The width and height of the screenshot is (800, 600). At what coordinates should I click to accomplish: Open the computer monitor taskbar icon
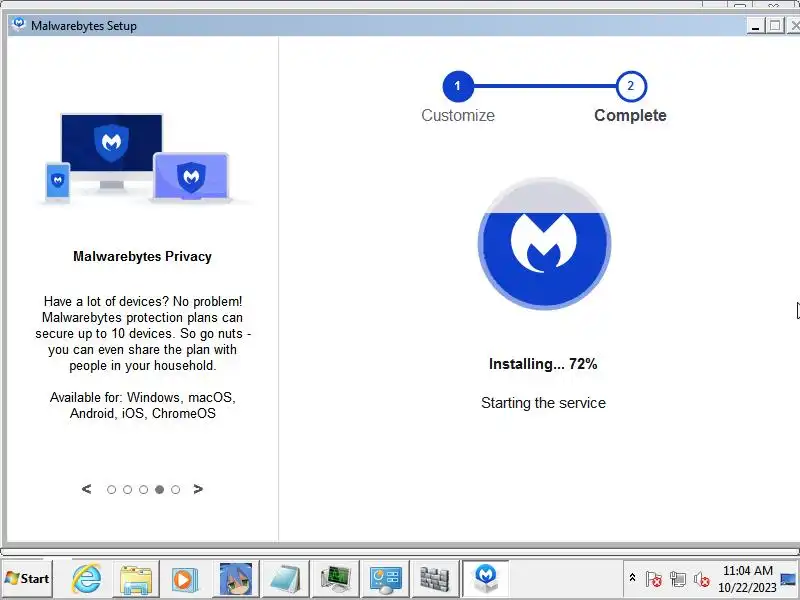point(335,579)
